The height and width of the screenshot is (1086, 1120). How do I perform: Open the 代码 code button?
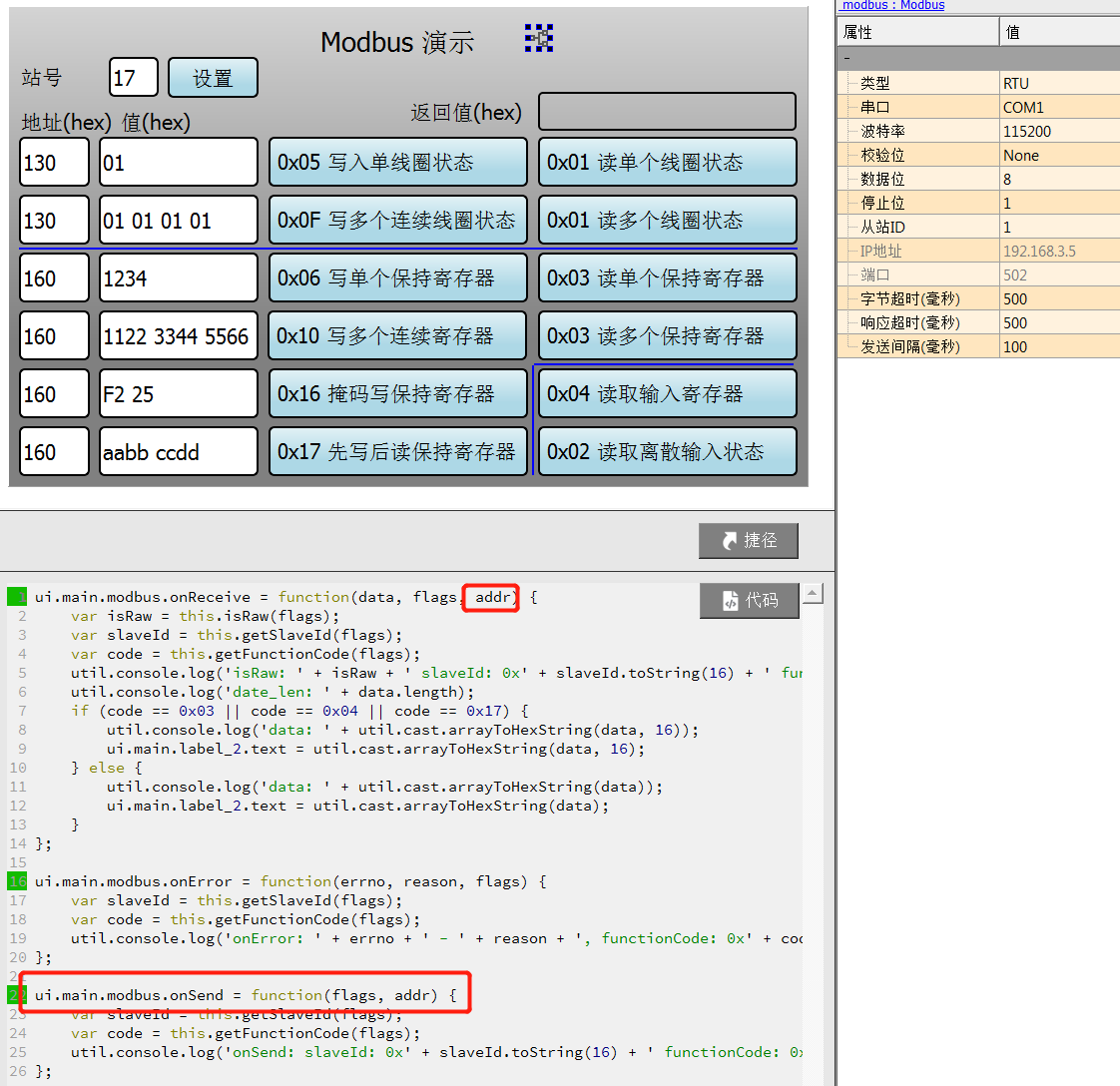750,600
